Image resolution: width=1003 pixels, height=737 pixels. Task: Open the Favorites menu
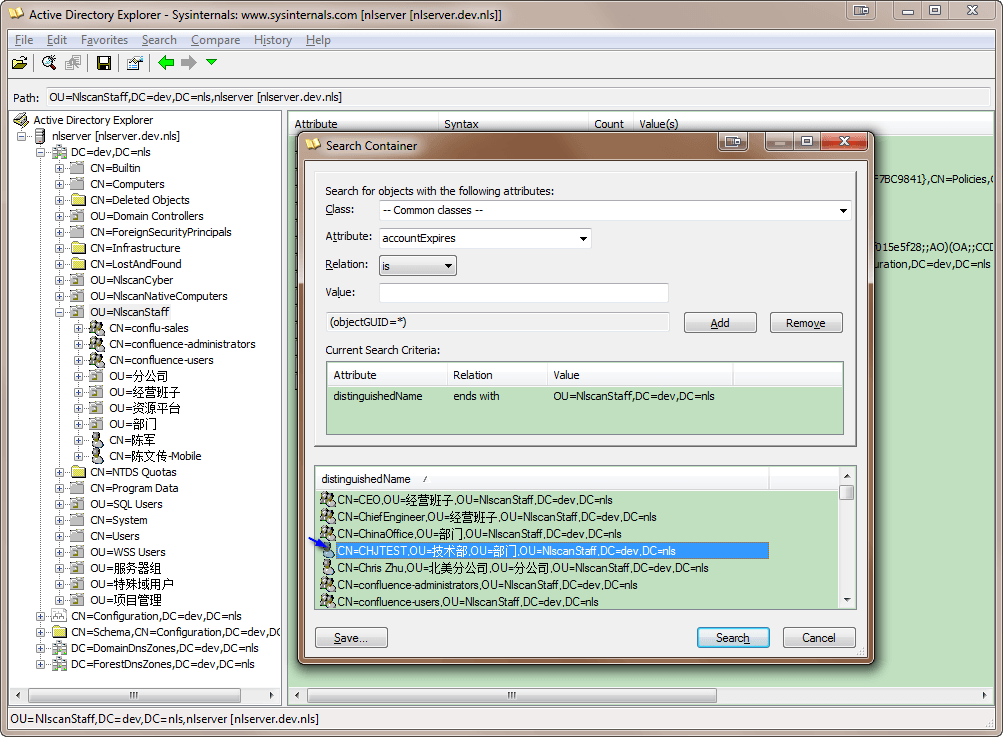tap(104, 40)
